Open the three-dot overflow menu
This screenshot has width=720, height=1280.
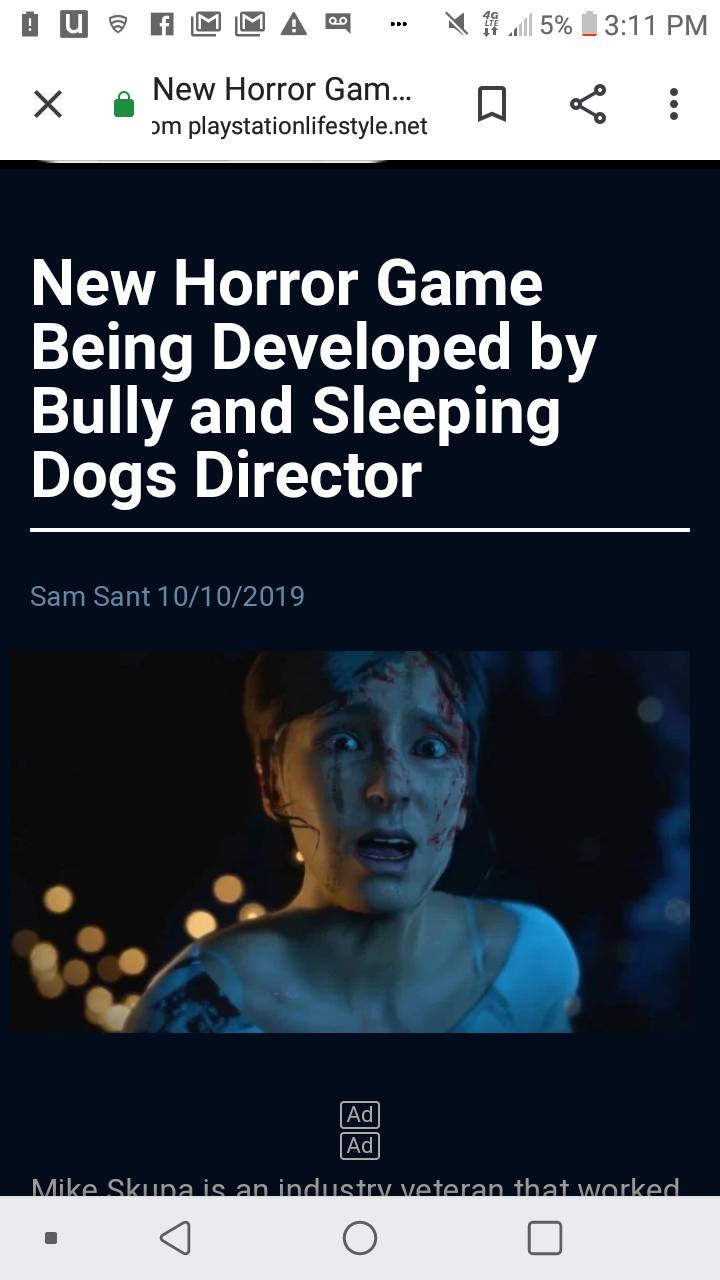(x=674, y=104)
